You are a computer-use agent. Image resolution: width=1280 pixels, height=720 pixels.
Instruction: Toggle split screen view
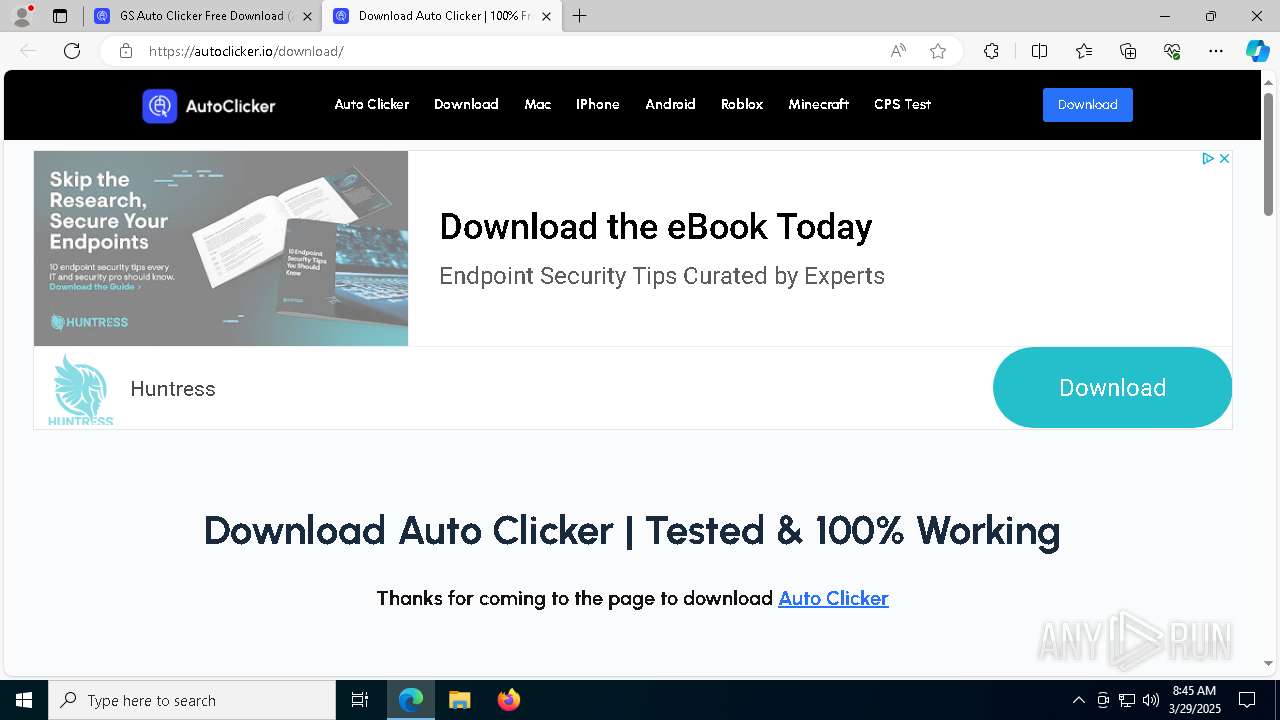pyautogui.click(x=1039, y=51)
